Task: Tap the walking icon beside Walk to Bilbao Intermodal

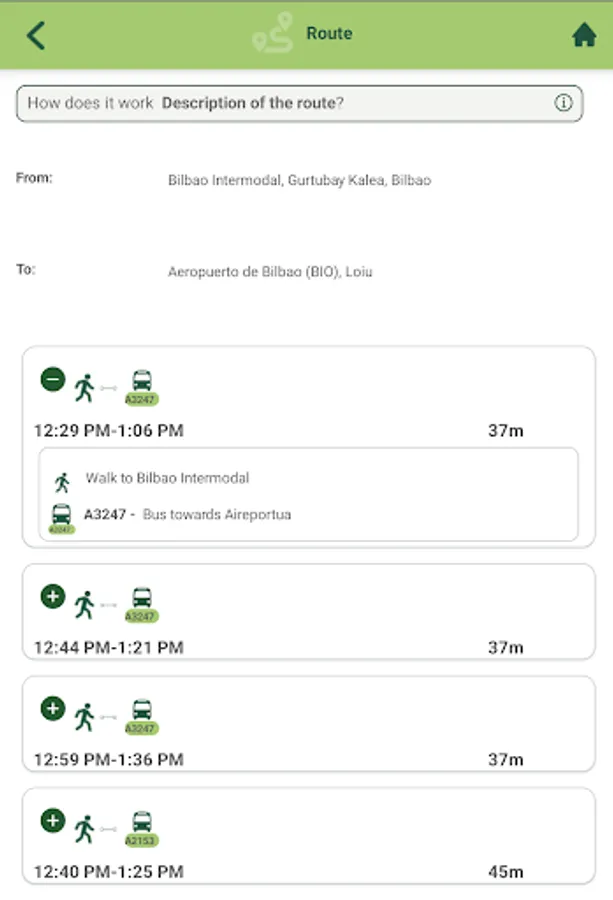Action: [62, 482]
